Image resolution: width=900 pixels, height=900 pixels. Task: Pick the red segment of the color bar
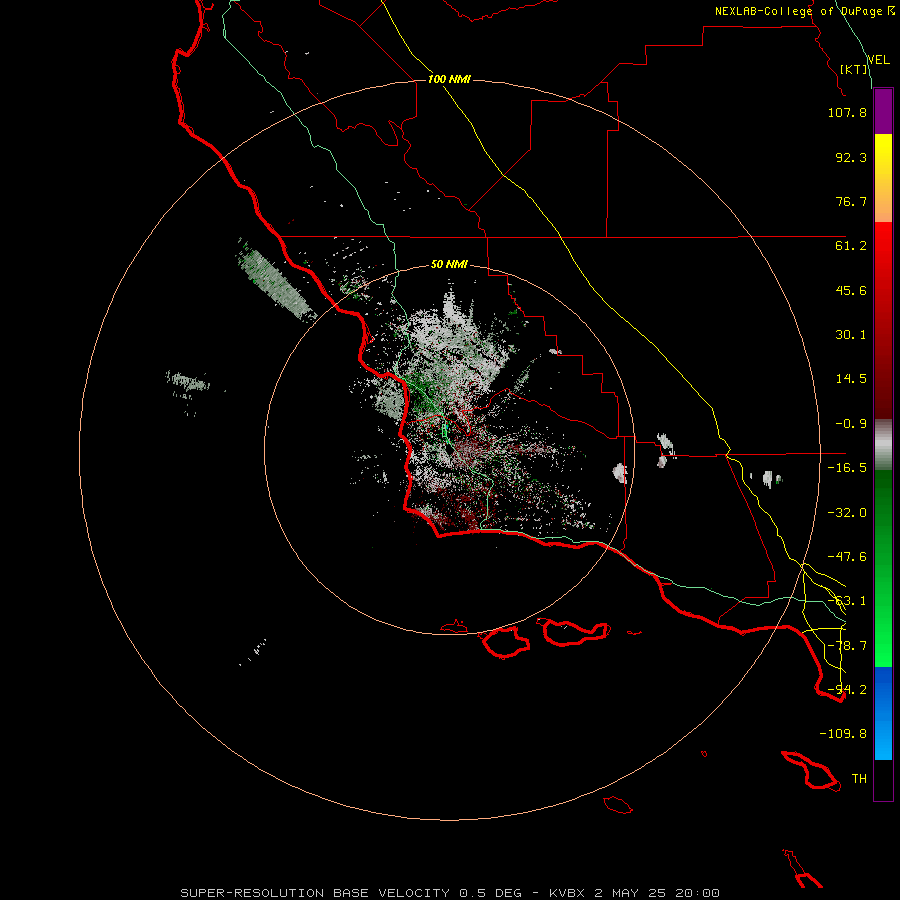click(x=883, y=320)
